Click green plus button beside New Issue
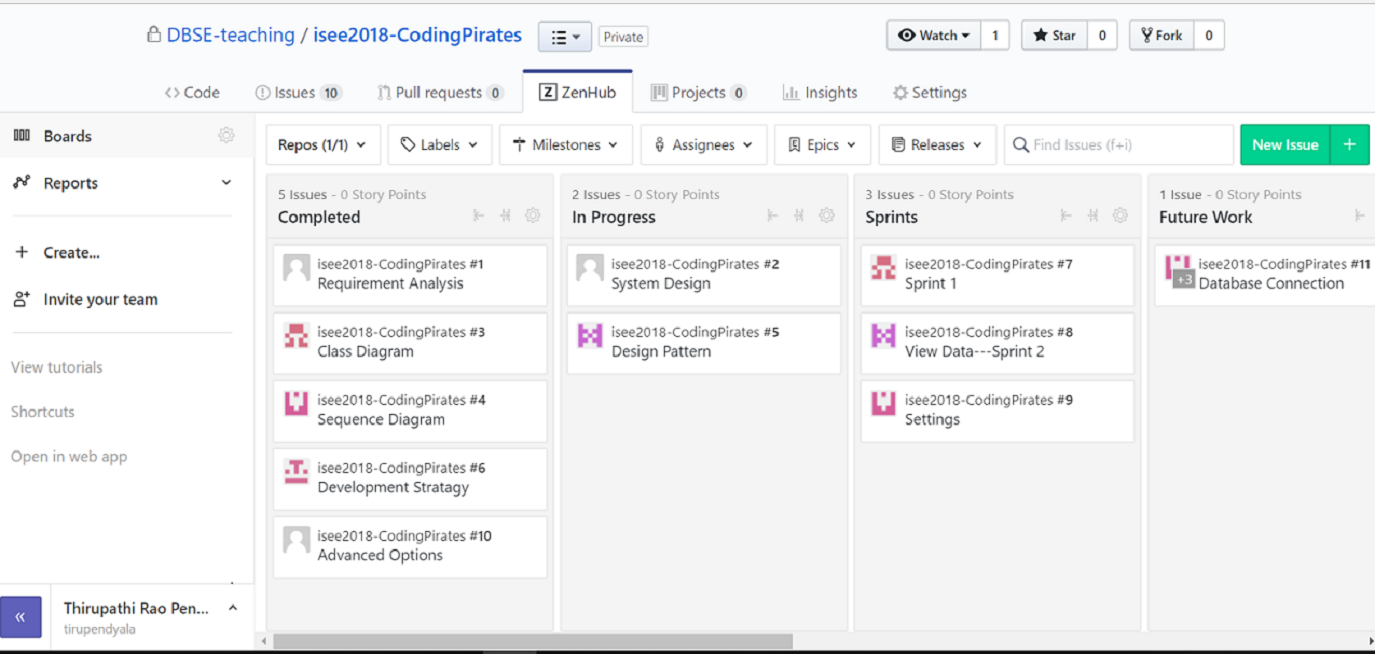 click(x=1350, y=145)
